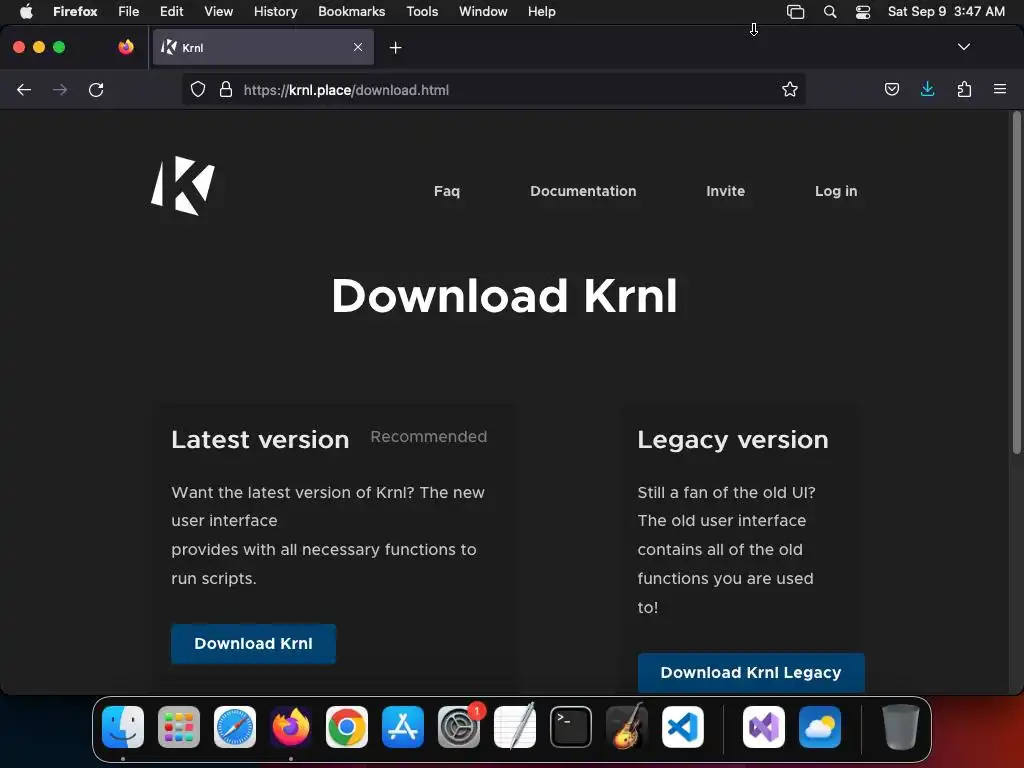1024x768 pixels.
Task: Go back with the browser back arrow
Action: pos(24,90)
